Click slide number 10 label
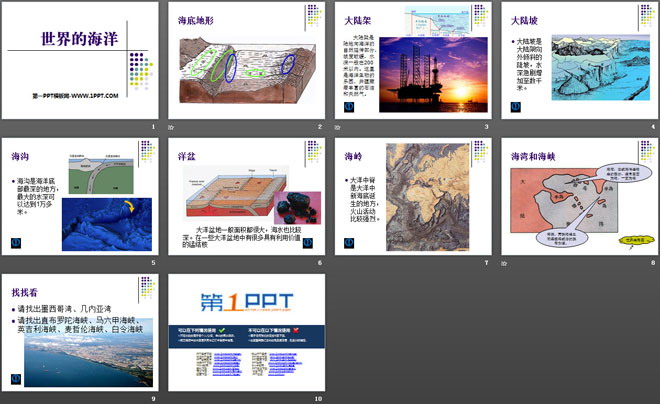 (319, 399)
